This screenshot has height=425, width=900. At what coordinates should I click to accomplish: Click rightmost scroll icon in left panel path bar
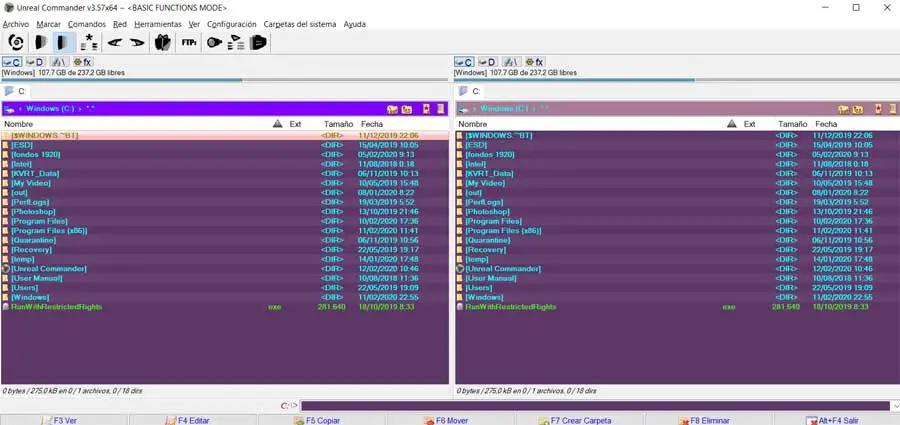(441, 109)
